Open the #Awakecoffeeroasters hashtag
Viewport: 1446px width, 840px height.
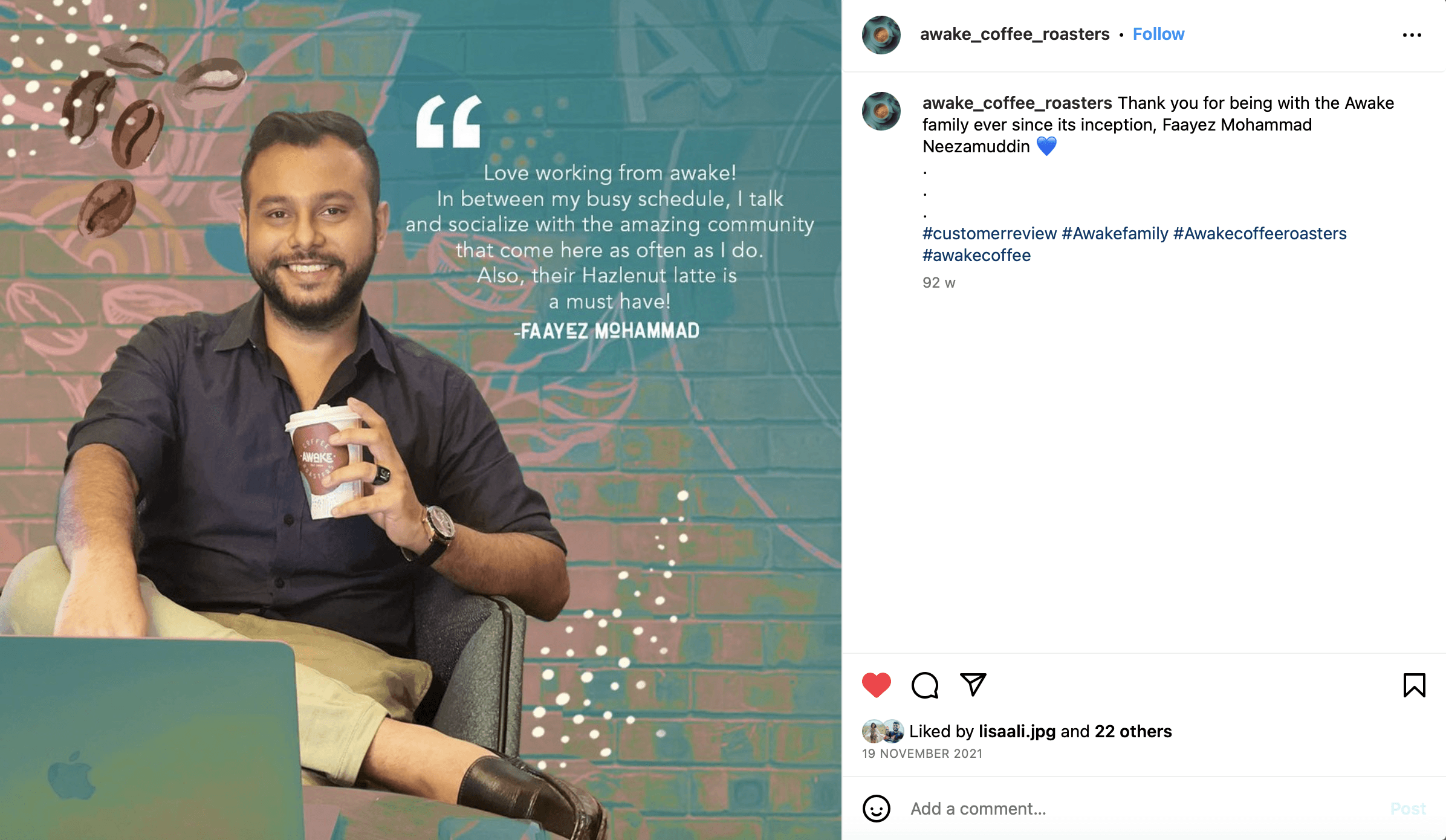click(1260, 233)
